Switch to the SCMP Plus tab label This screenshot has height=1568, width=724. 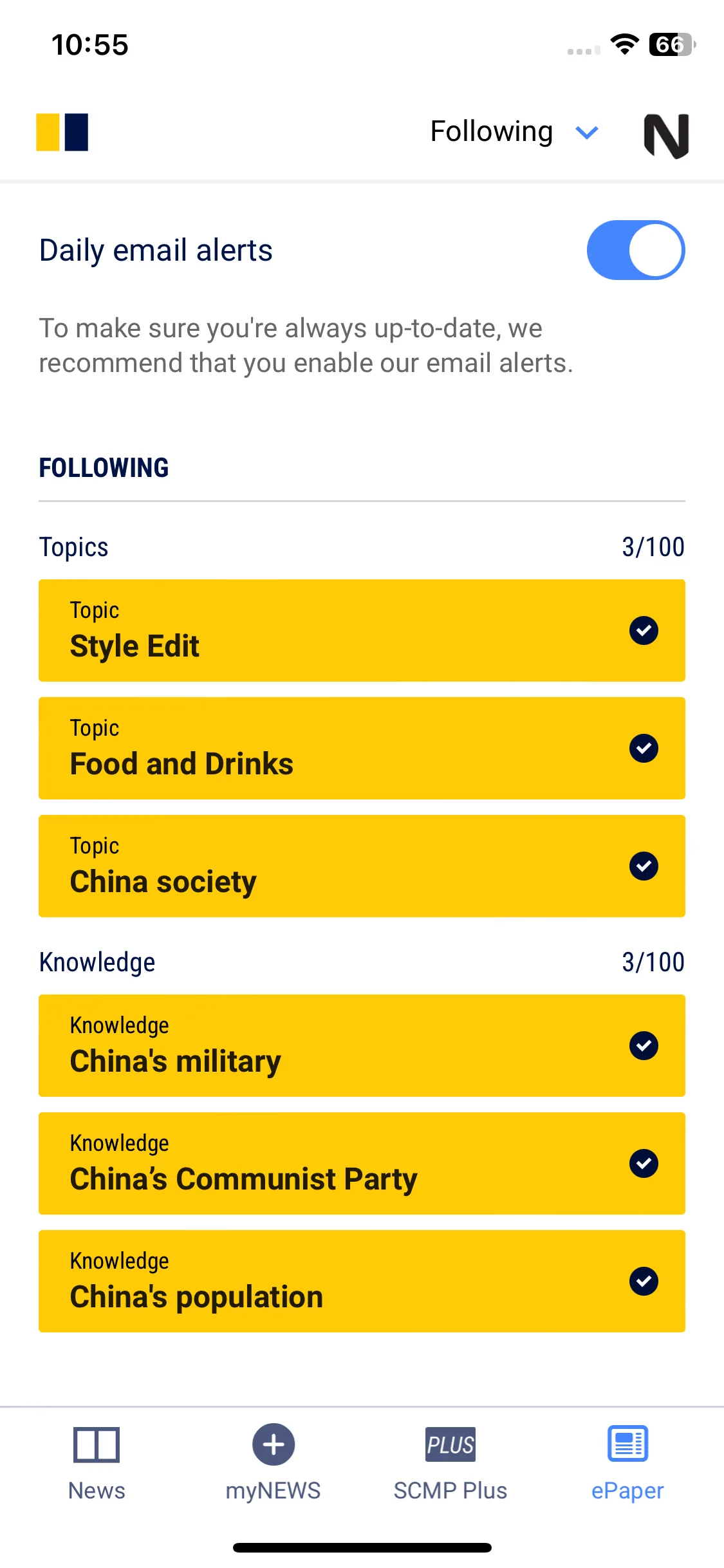click(x=450, y=1491)
